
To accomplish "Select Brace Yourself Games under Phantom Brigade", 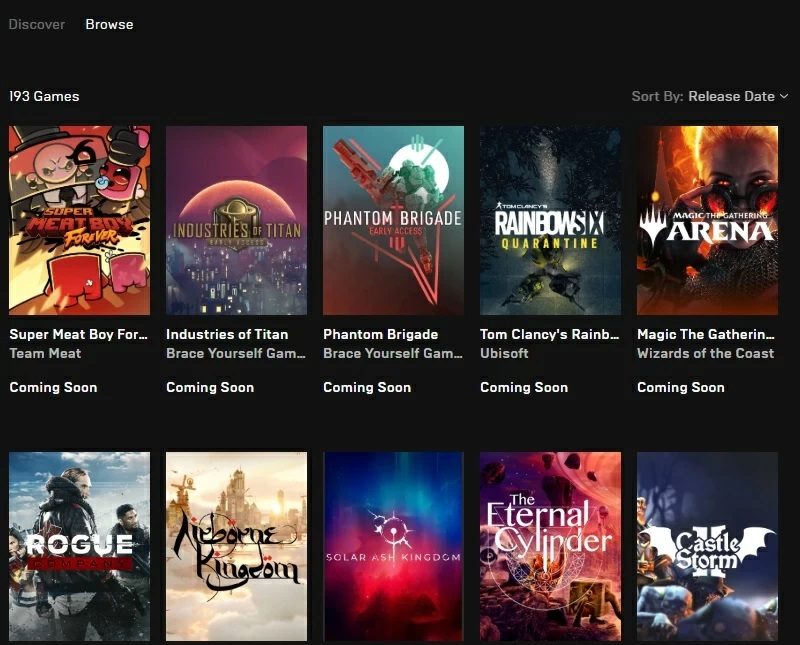I will 393,353.
